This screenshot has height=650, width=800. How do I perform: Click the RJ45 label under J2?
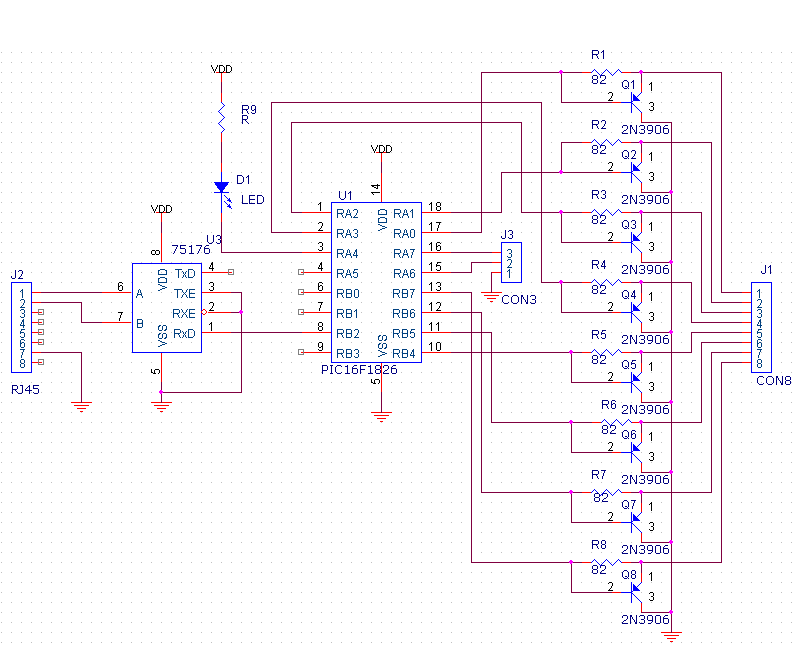26,390
